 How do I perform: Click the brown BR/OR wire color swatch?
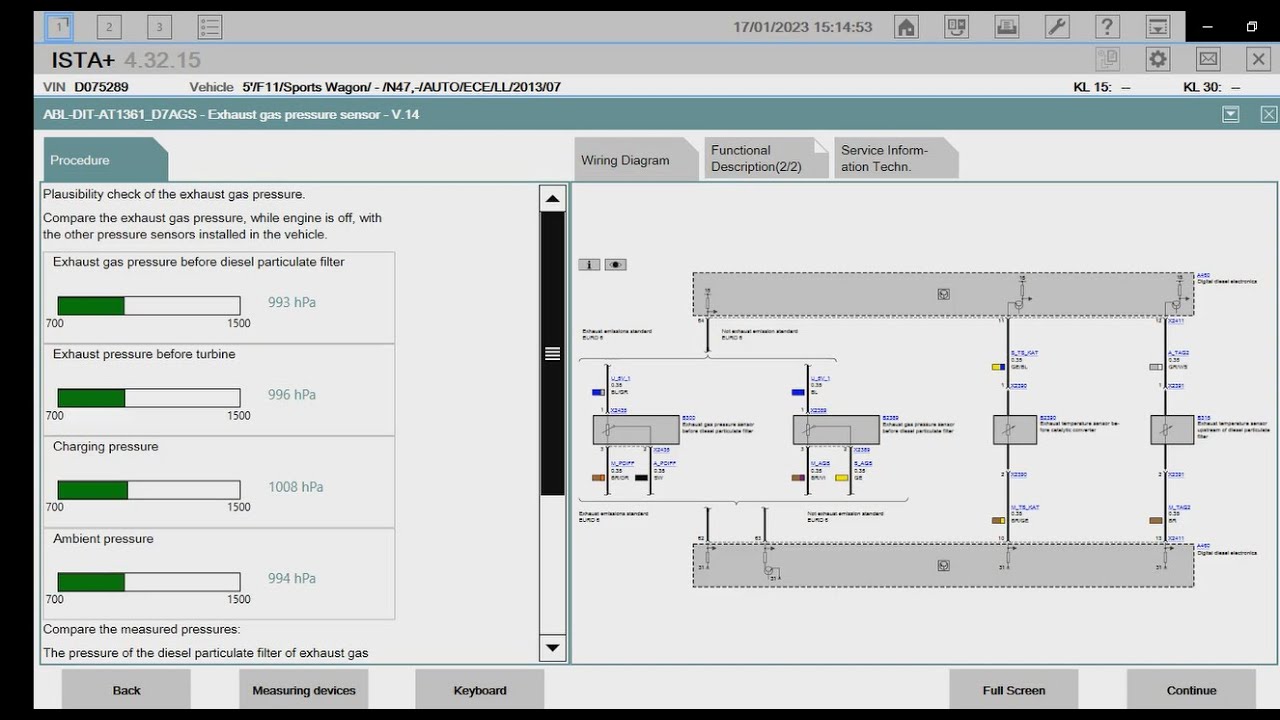598,478
